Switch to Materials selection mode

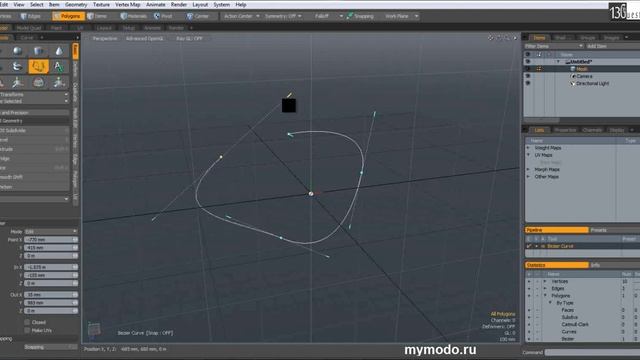click(x=134, y=16)
